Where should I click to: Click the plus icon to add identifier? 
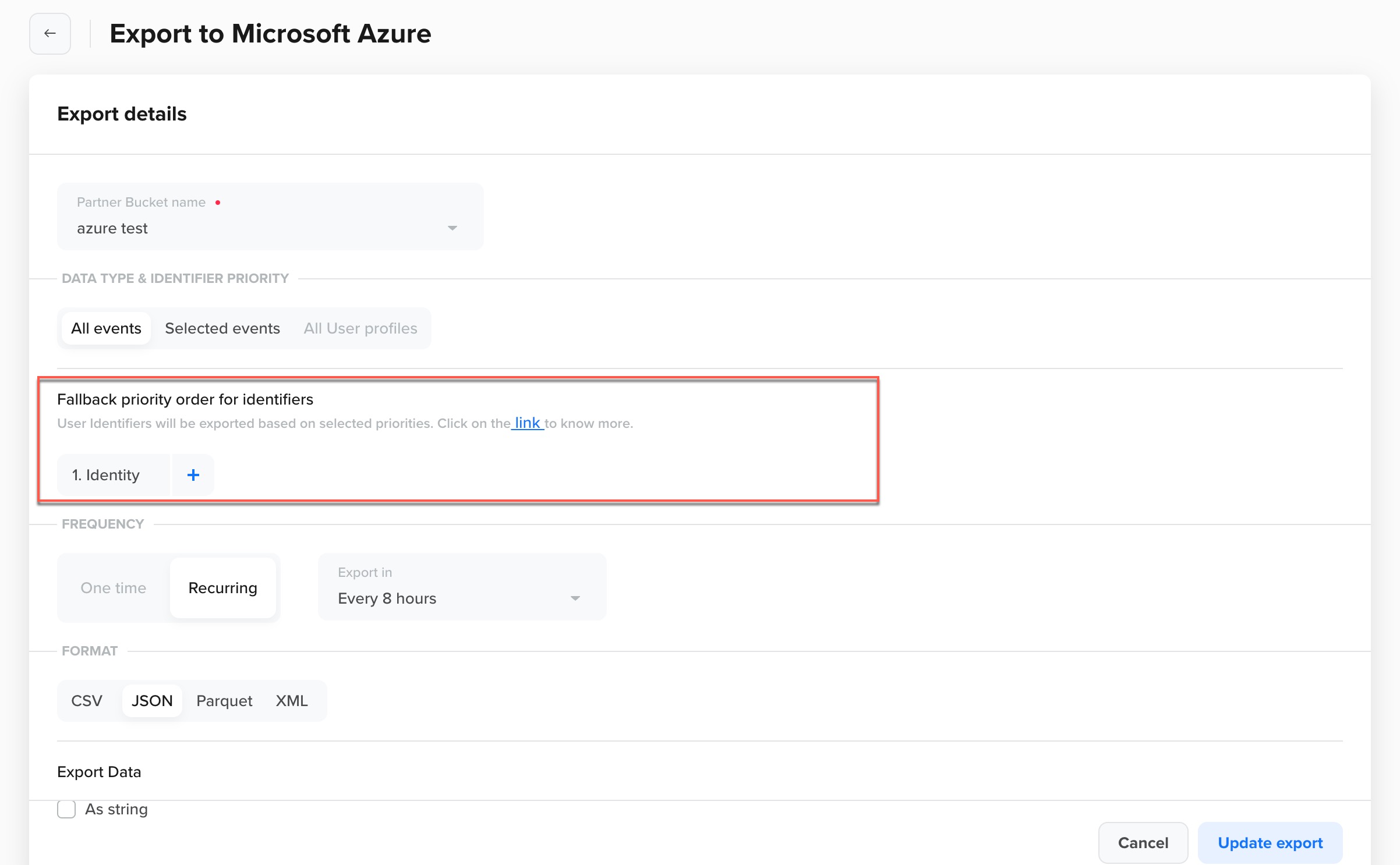(193, 474)
